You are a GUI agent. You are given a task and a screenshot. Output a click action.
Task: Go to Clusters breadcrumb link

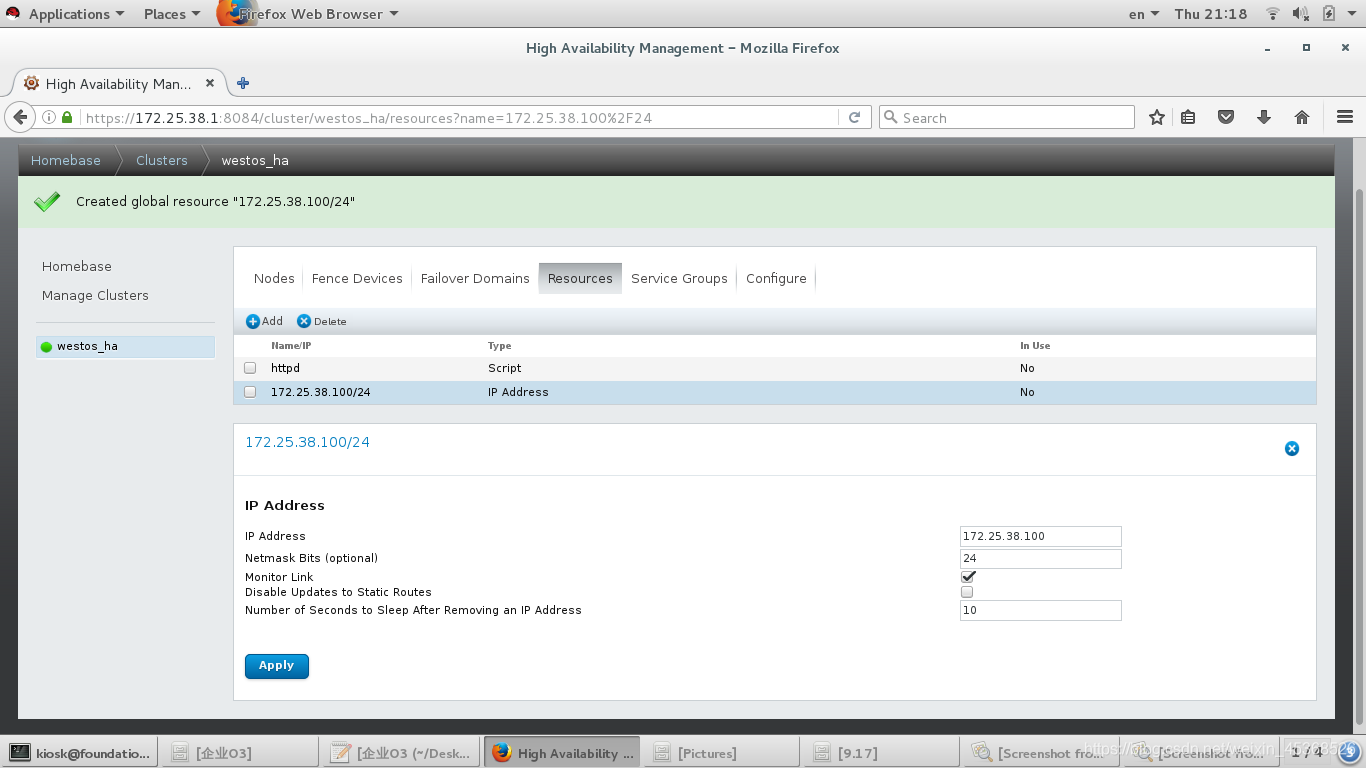point(162,160)
